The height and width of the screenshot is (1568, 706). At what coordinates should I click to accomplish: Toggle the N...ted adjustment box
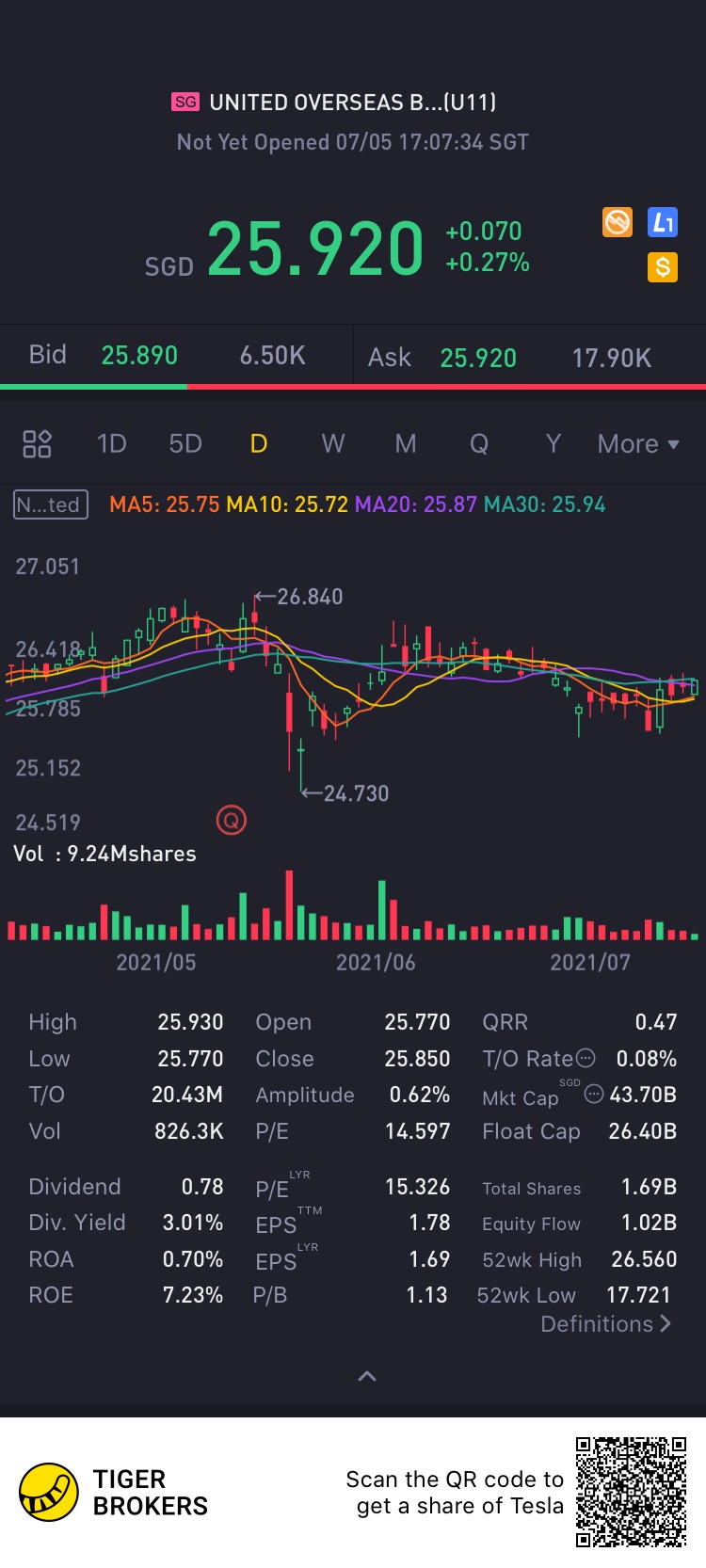(x=51, y=504)
